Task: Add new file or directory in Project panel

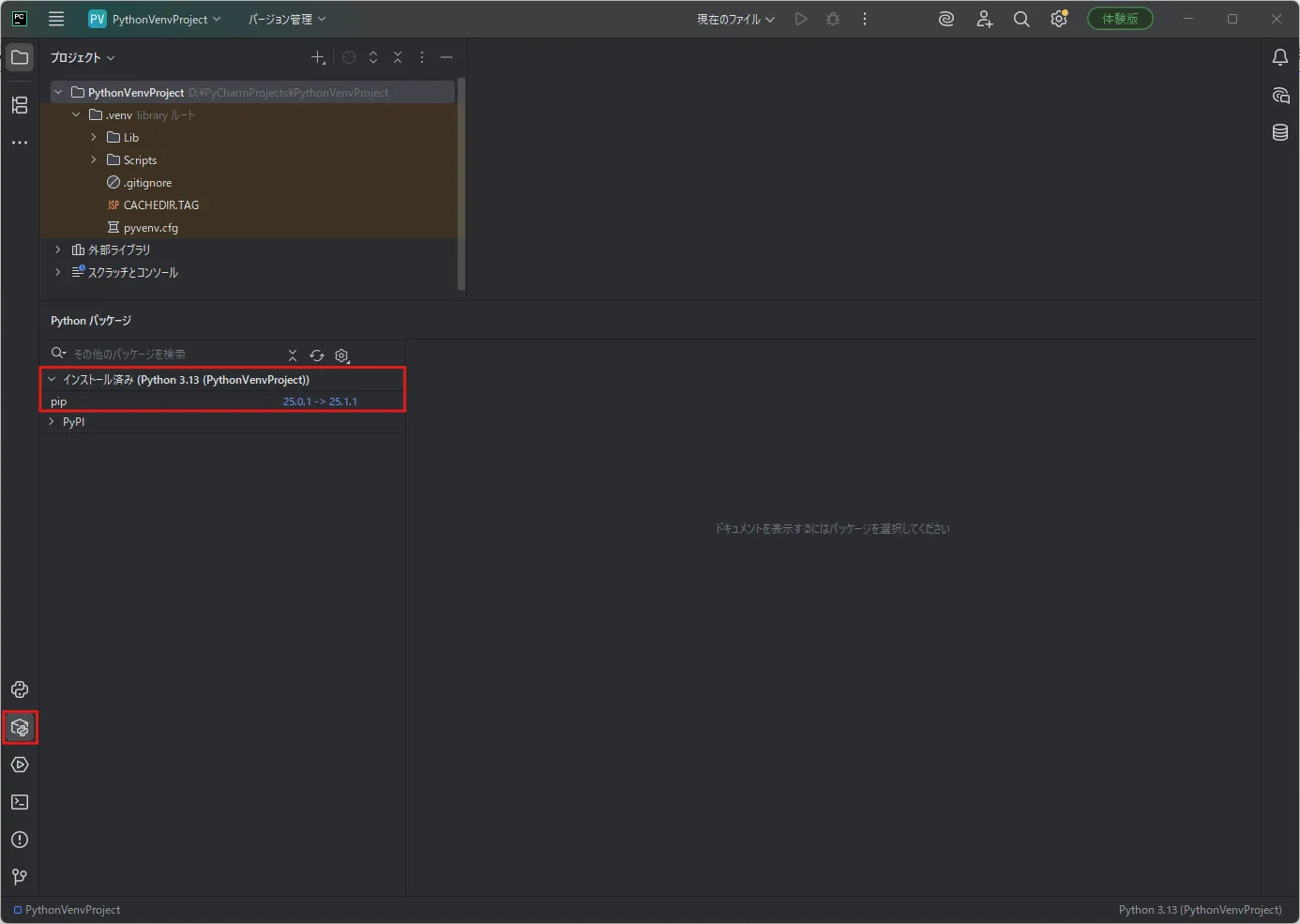Action: 319,57
